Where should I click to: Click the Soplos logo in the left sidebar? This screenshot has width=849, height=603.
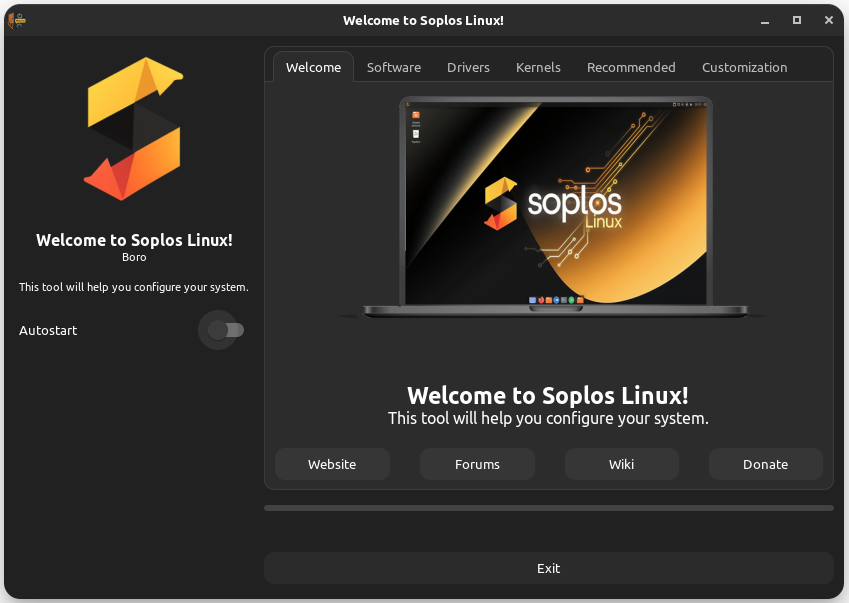click(133, 128)
